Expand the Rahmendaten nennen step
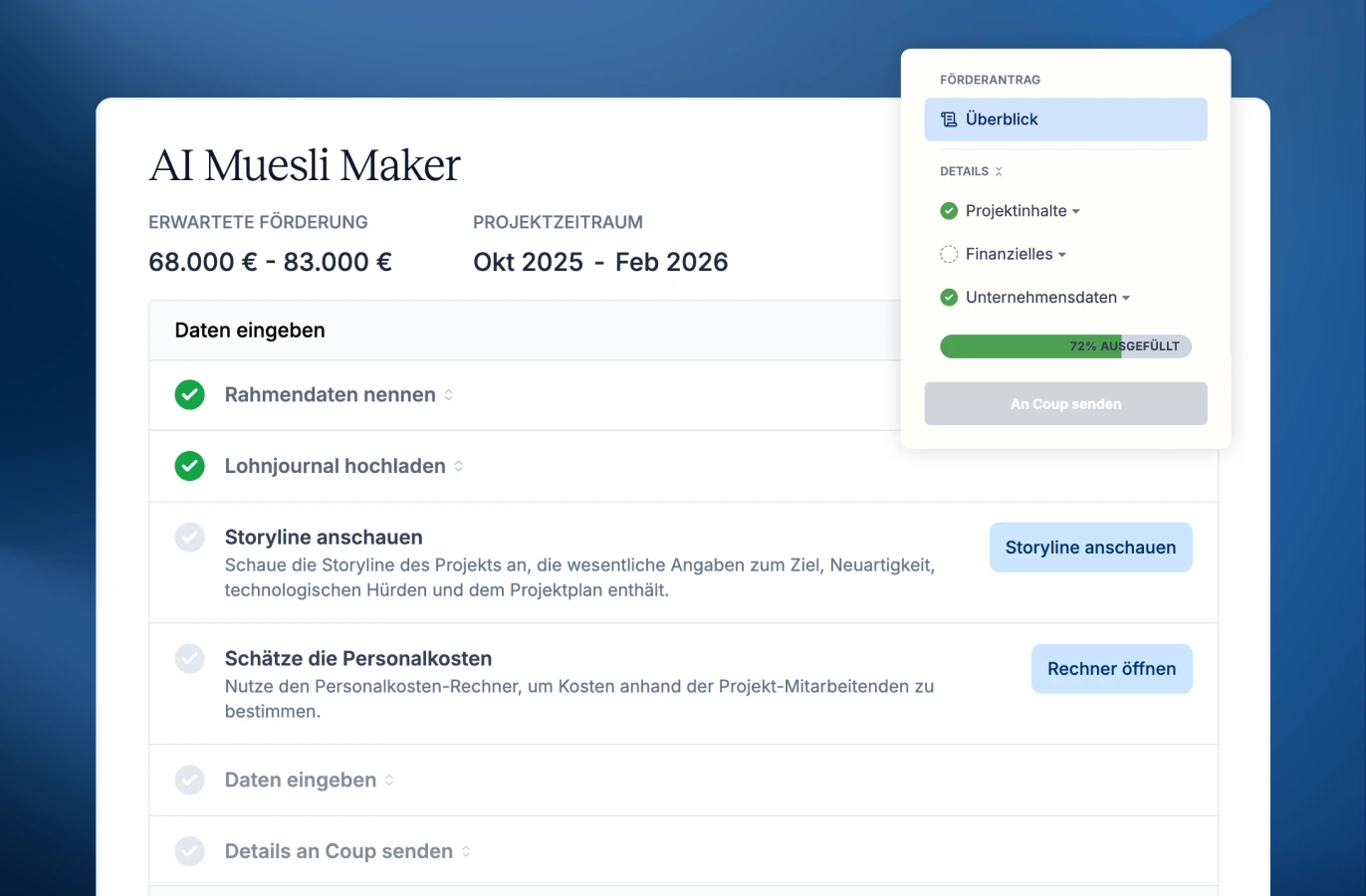Screen dimensions: 1366x896 coord(449,395)
